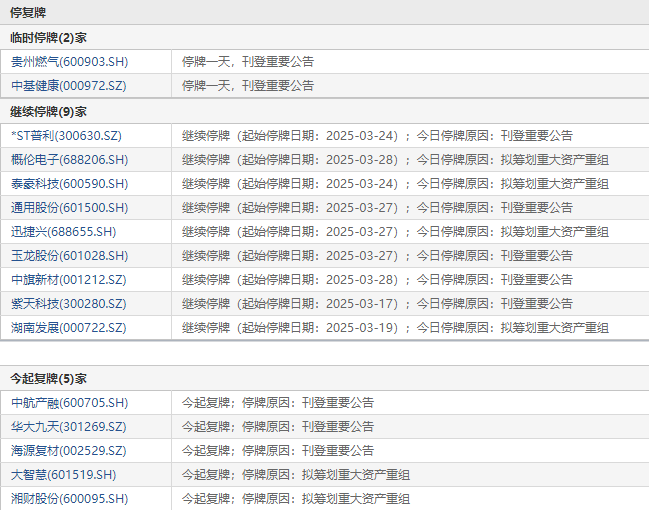649x510 pixels.
Task: Click the 停复牌 section title
Action: tap(28, 12)
